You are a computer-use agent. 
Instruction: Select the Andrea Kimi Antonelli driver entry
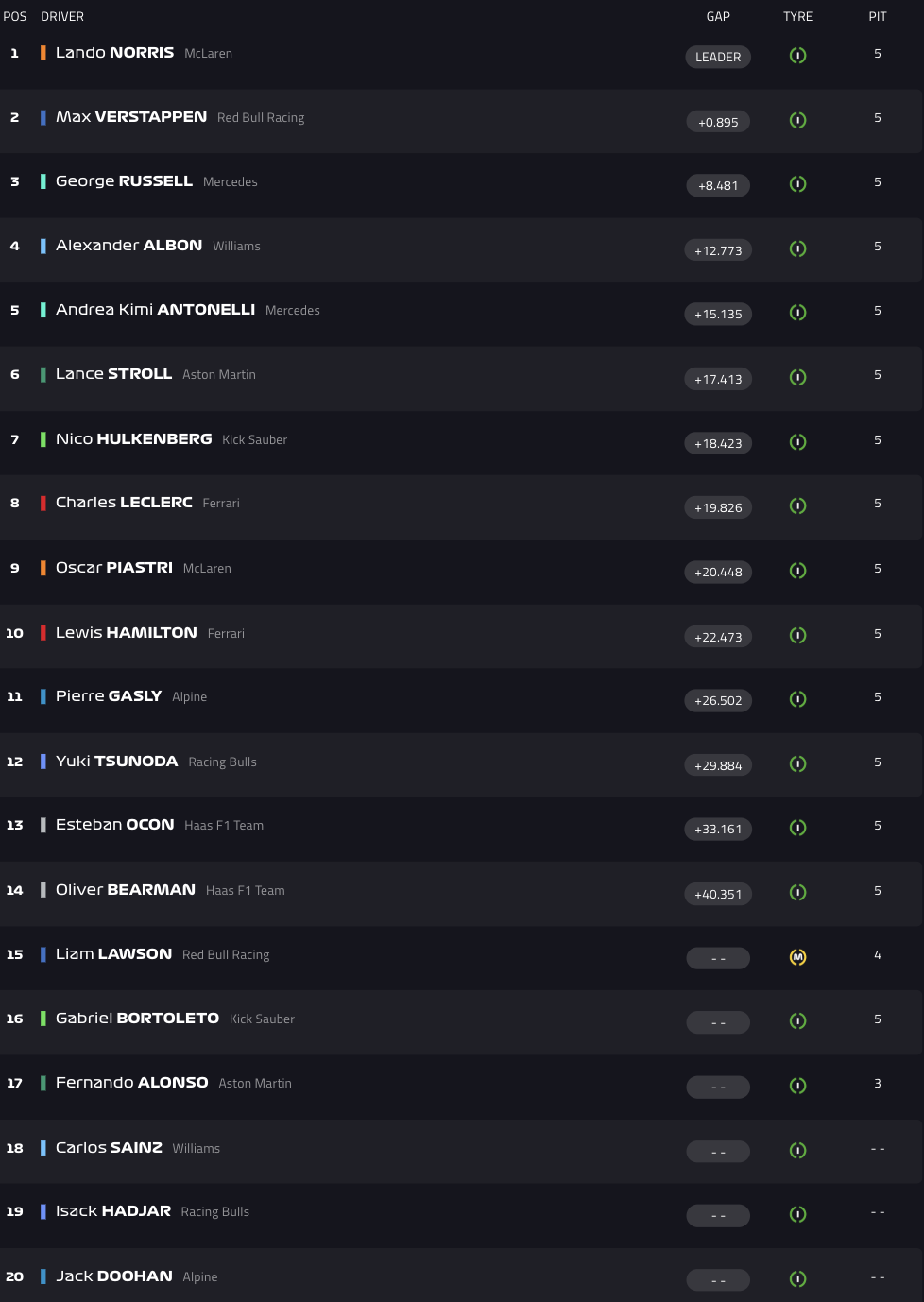(x=155, y=310)
